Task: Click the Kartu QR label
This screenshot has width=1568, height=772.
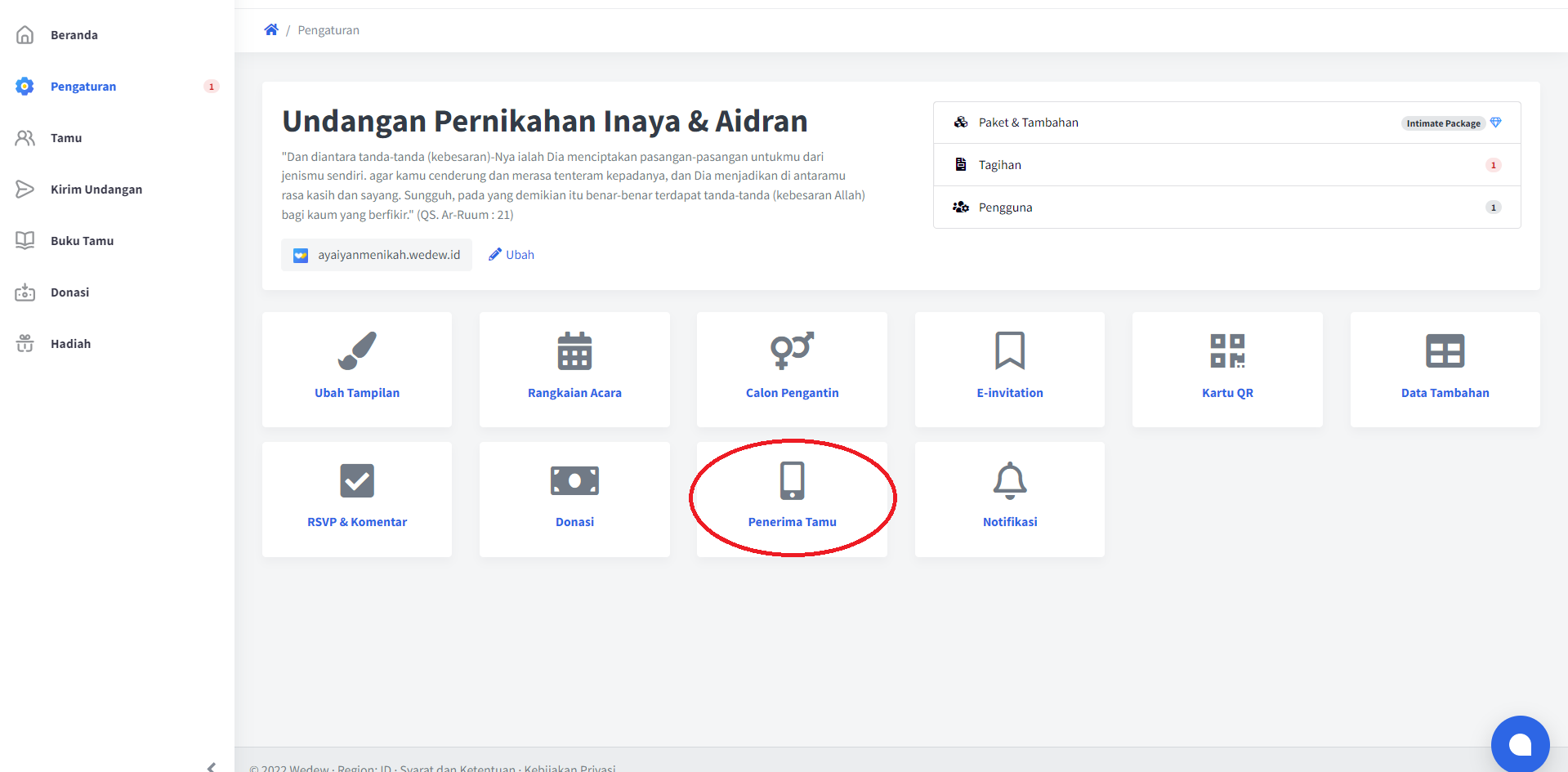Action: (x=1227, y=392)
